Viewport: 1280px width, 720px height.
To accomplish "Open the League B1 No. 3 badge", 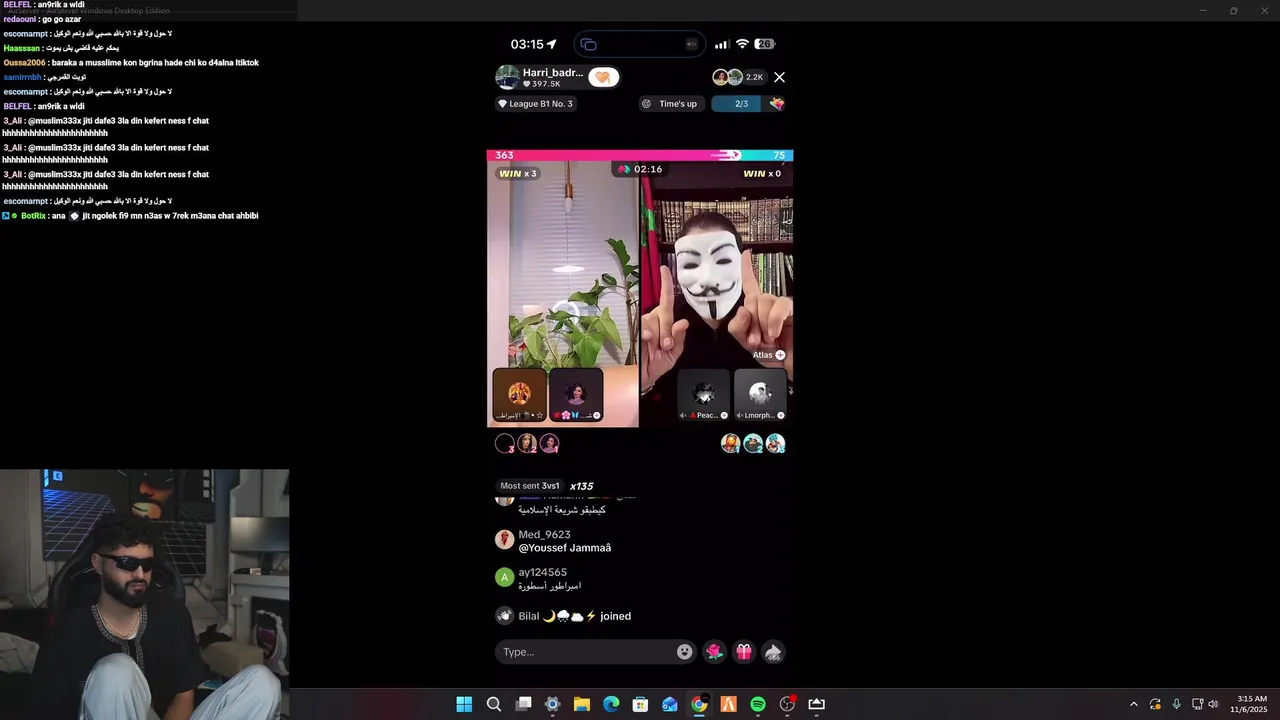I will coord(536,104).
